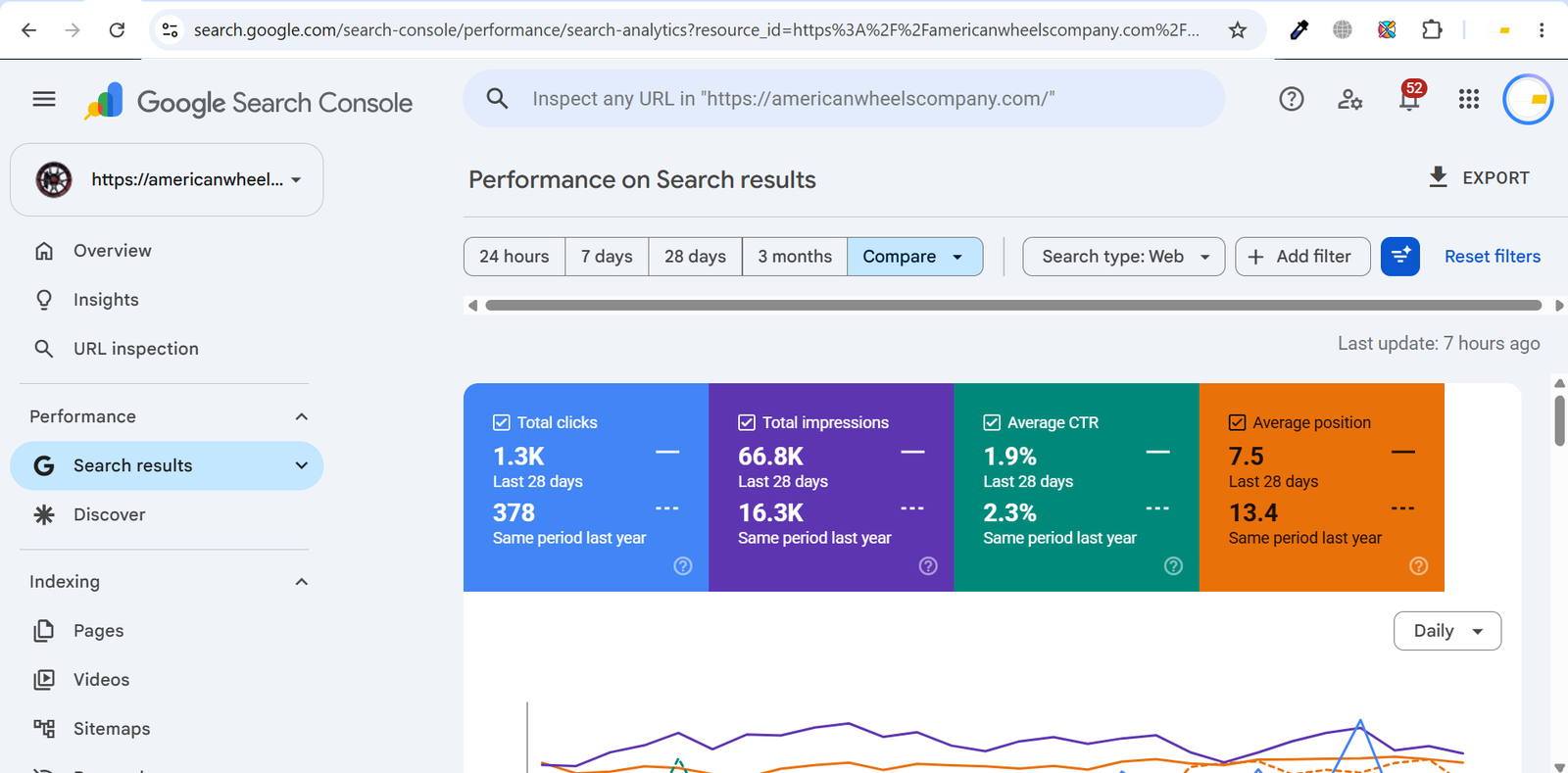Collapse the Performance section
This screenshot has width=1568, height=773.
coord(302,416)
